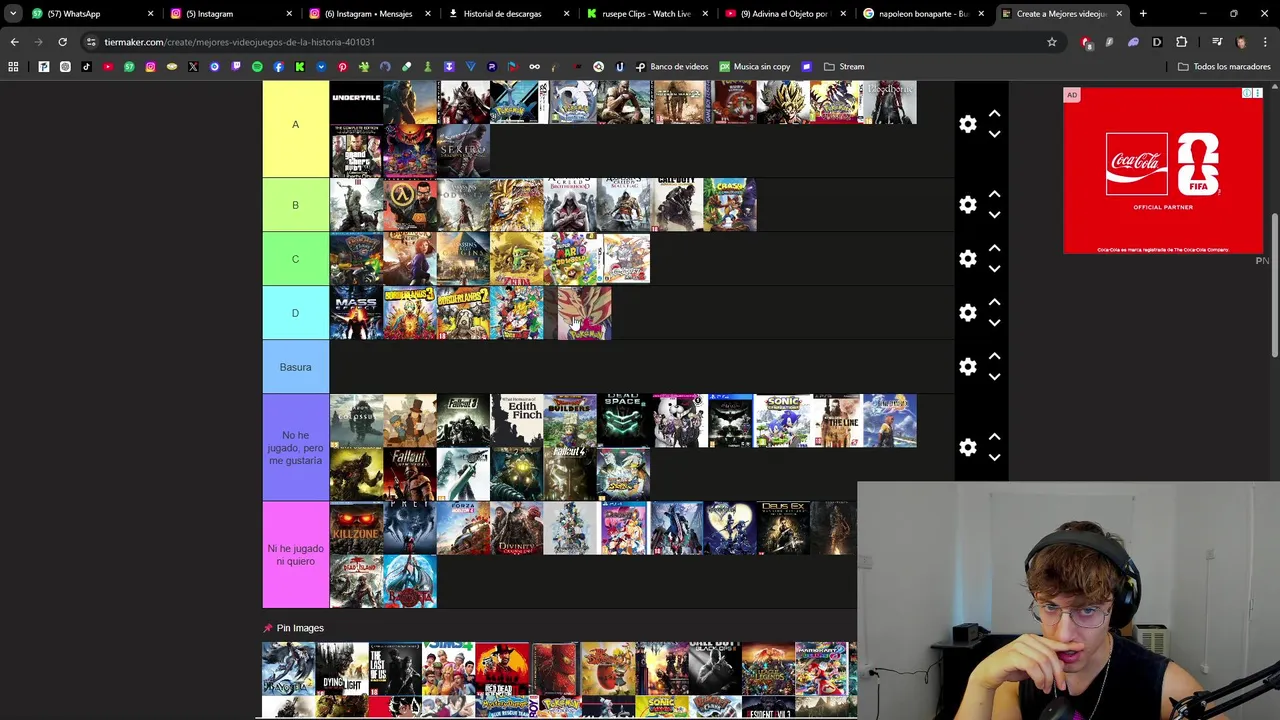This screenshot has height=720, width=1280.
Task: Select the Sekiro cover in tier A
Action: pyautogui.click(x=463, y=151)
